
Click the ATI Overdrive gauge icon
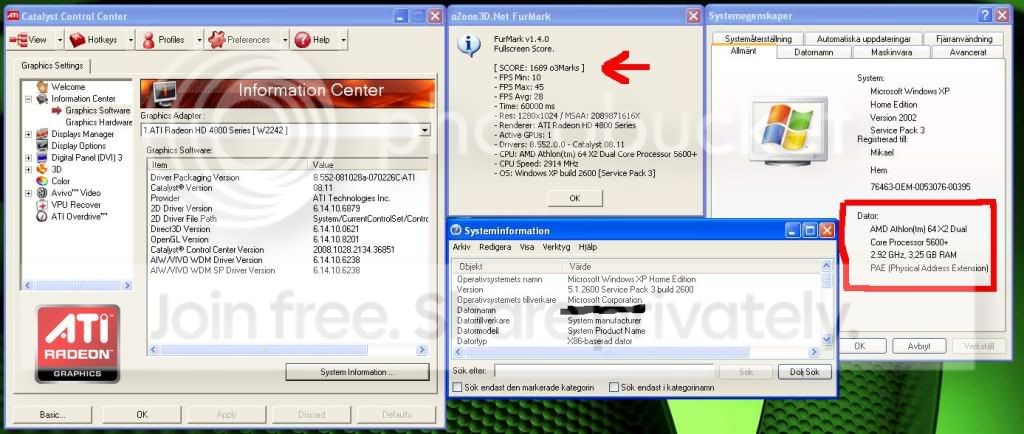click(42, 216)
